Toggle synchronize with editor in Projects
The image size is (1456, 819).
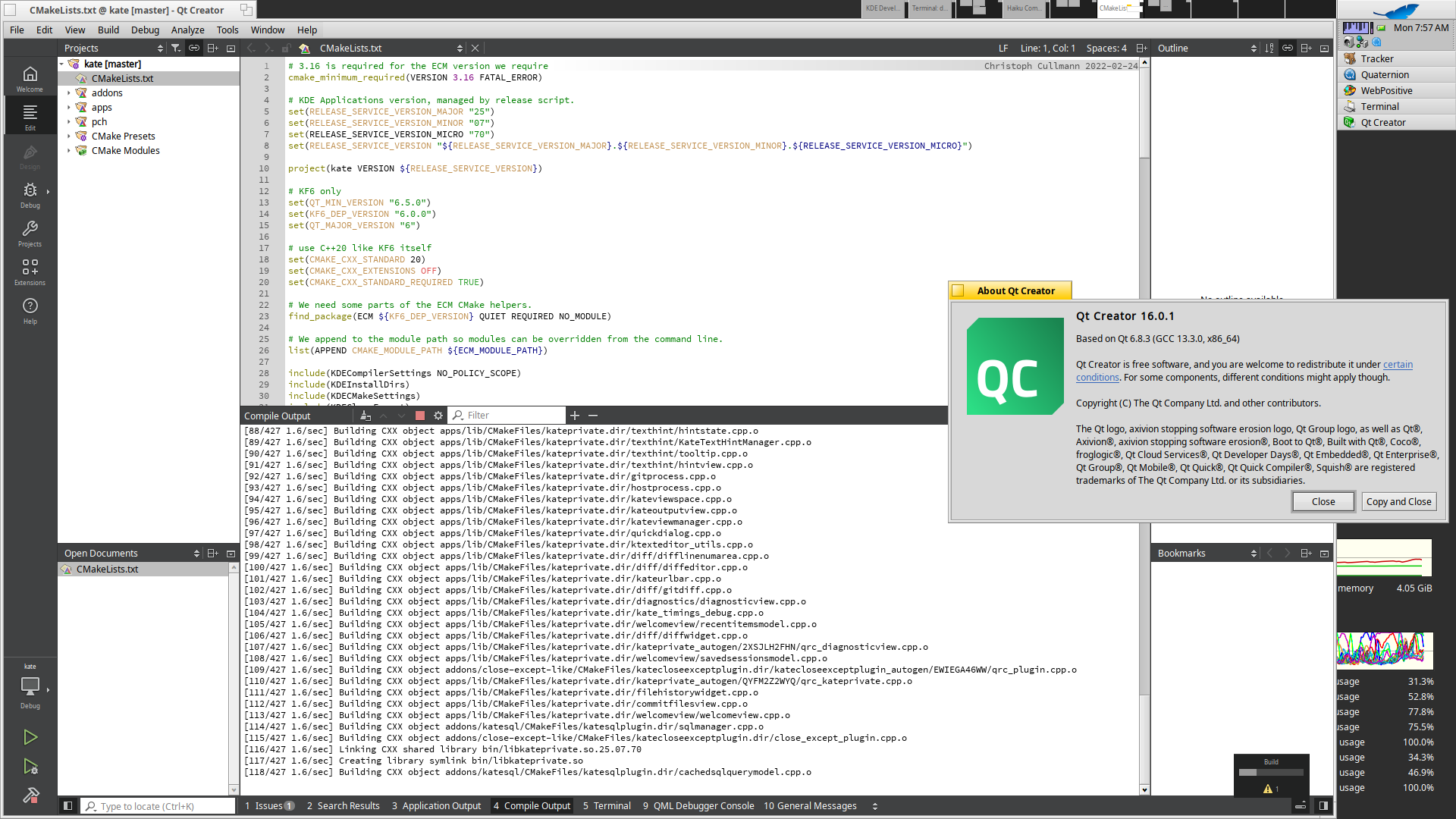tap(194, 49)
